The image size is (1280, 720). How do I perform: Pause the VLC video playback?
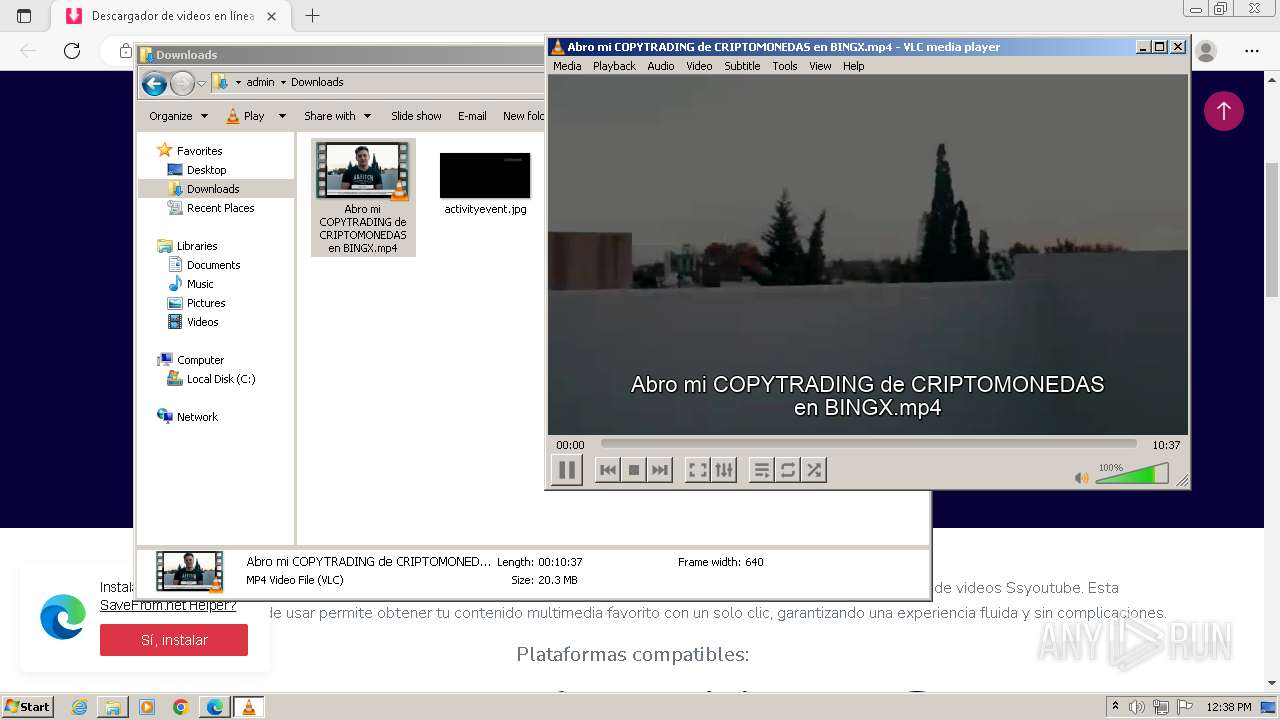pos(566,470)
